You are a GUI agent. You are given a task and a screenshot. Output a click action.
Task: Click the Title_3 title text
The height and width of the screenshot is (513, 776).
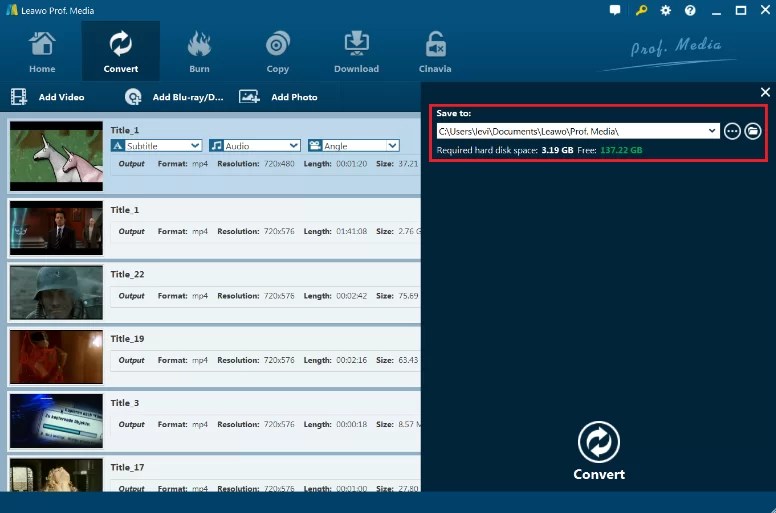pos(125,403)
